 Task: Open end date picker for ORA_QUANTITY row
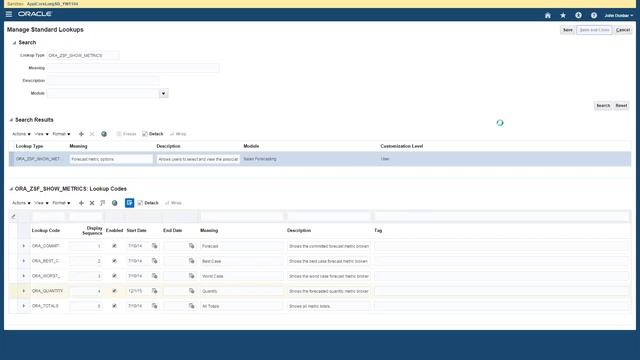[x=191, y=291]
